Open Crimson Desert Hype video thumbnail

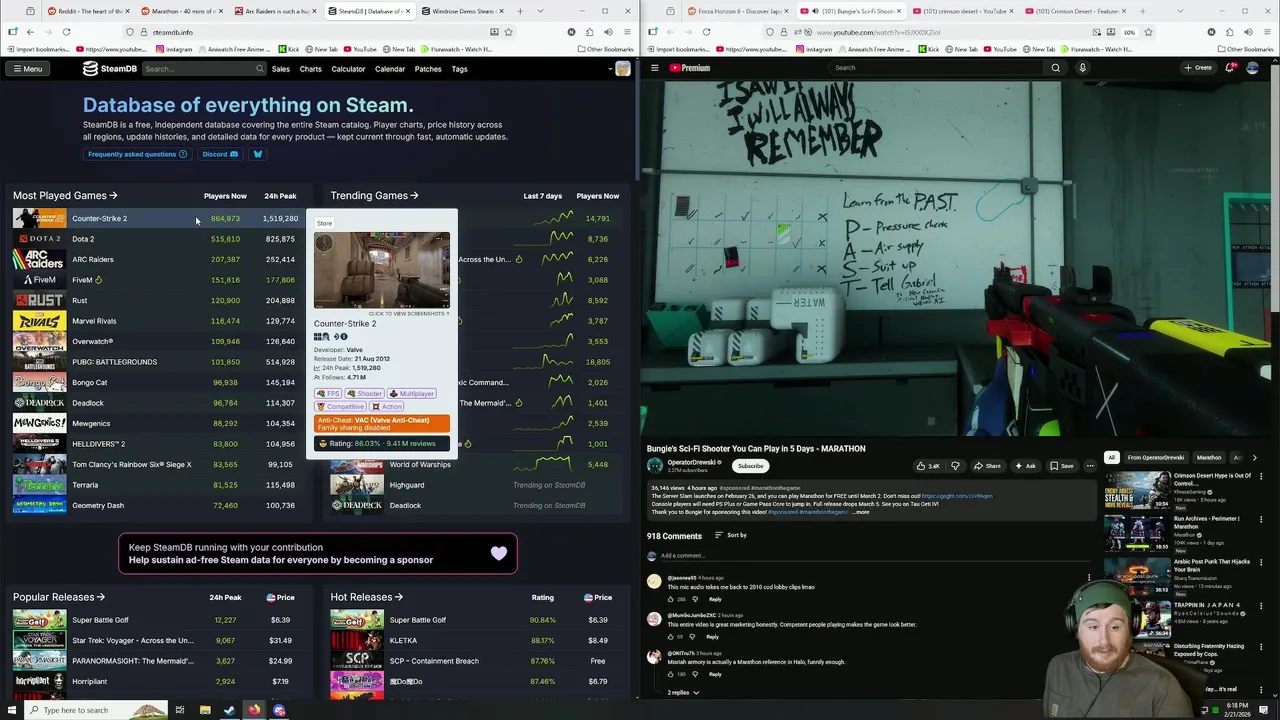pos(1136,489)
